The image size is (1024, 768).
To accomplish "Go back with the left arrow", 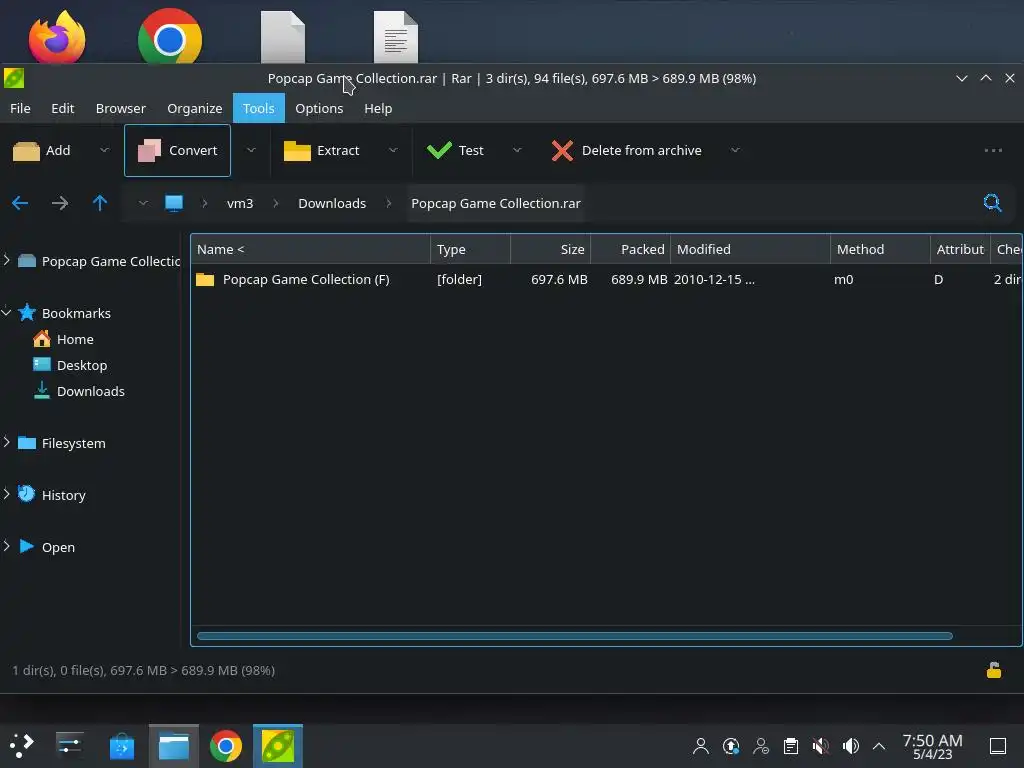I will tap(20, 203).
